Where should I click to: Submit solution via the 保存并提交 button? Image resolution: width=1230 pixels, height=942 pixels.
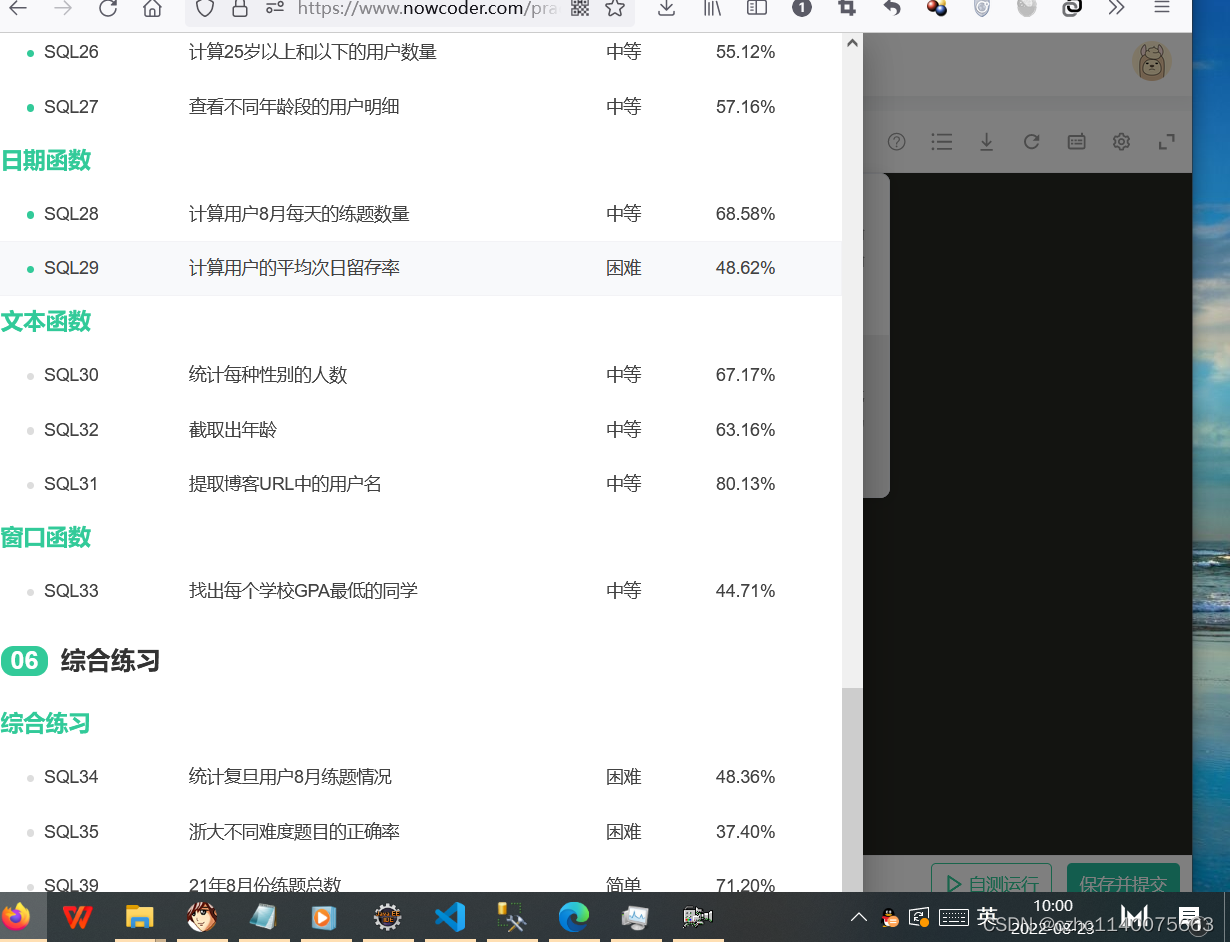tap(1123, 879)
